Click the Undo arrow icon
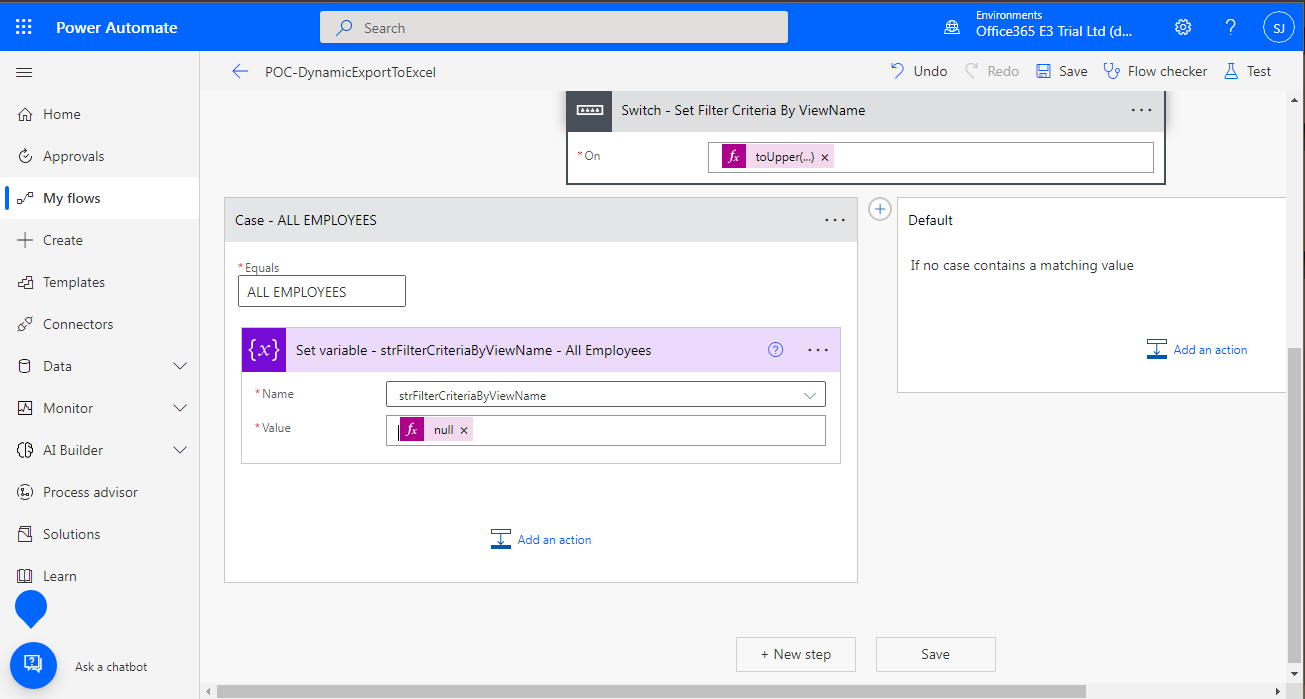Screen dimensions: 1305x699 [x=897, y=71]
